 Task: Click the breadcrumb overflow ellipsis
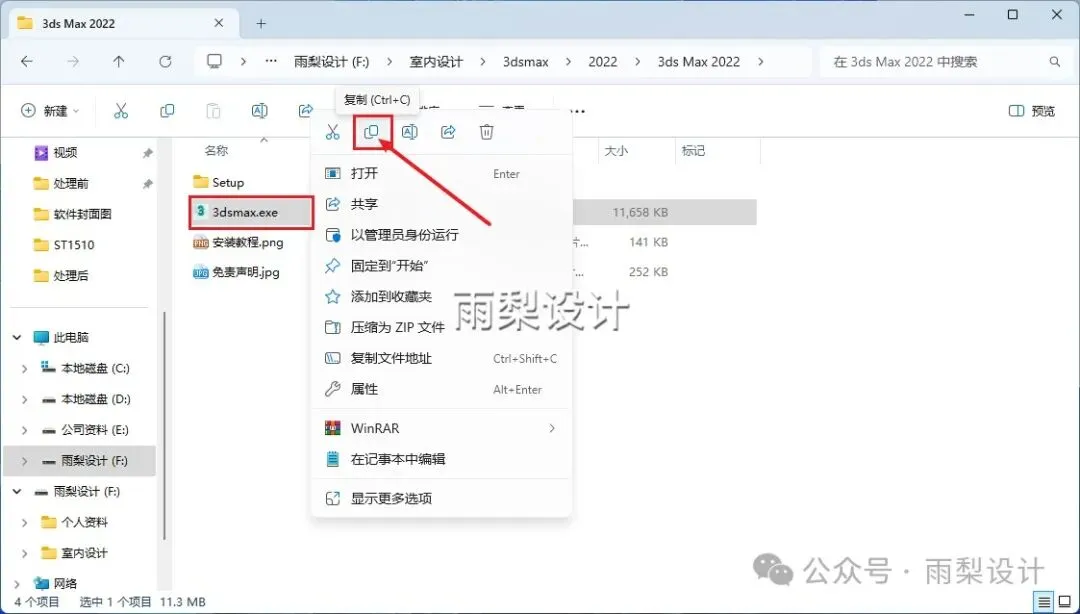(x=271, y=61)
